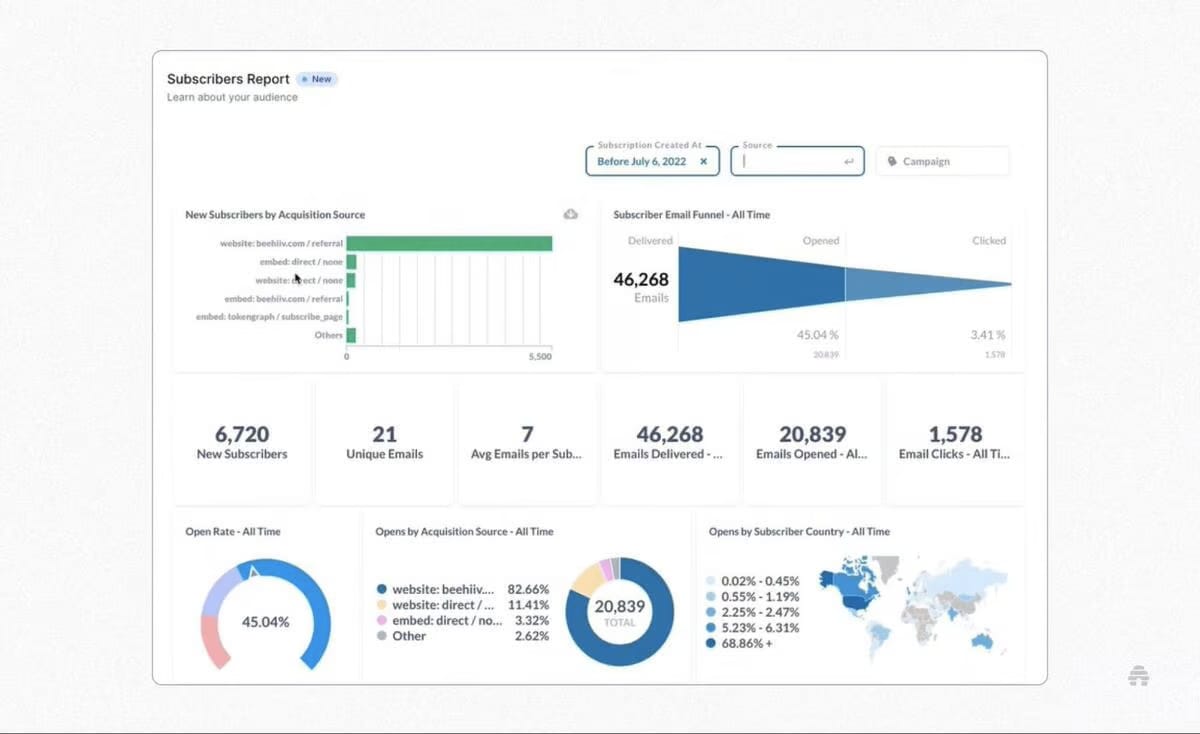Click the New badge beside Subscribers Report

[316, 79]
